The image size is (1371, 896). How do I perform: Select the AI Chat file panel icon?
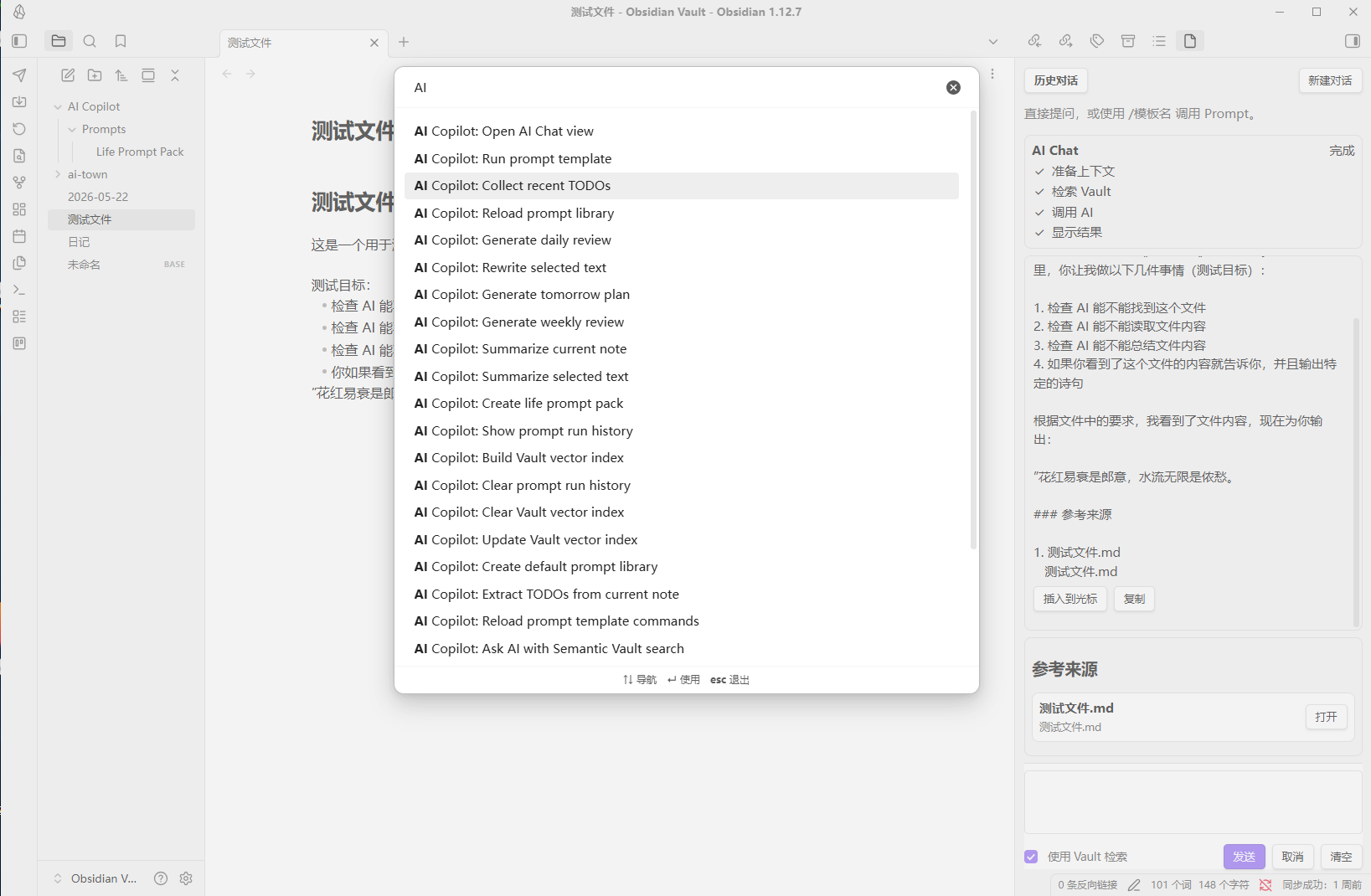pyautogui.click(x=1190, y=41)
